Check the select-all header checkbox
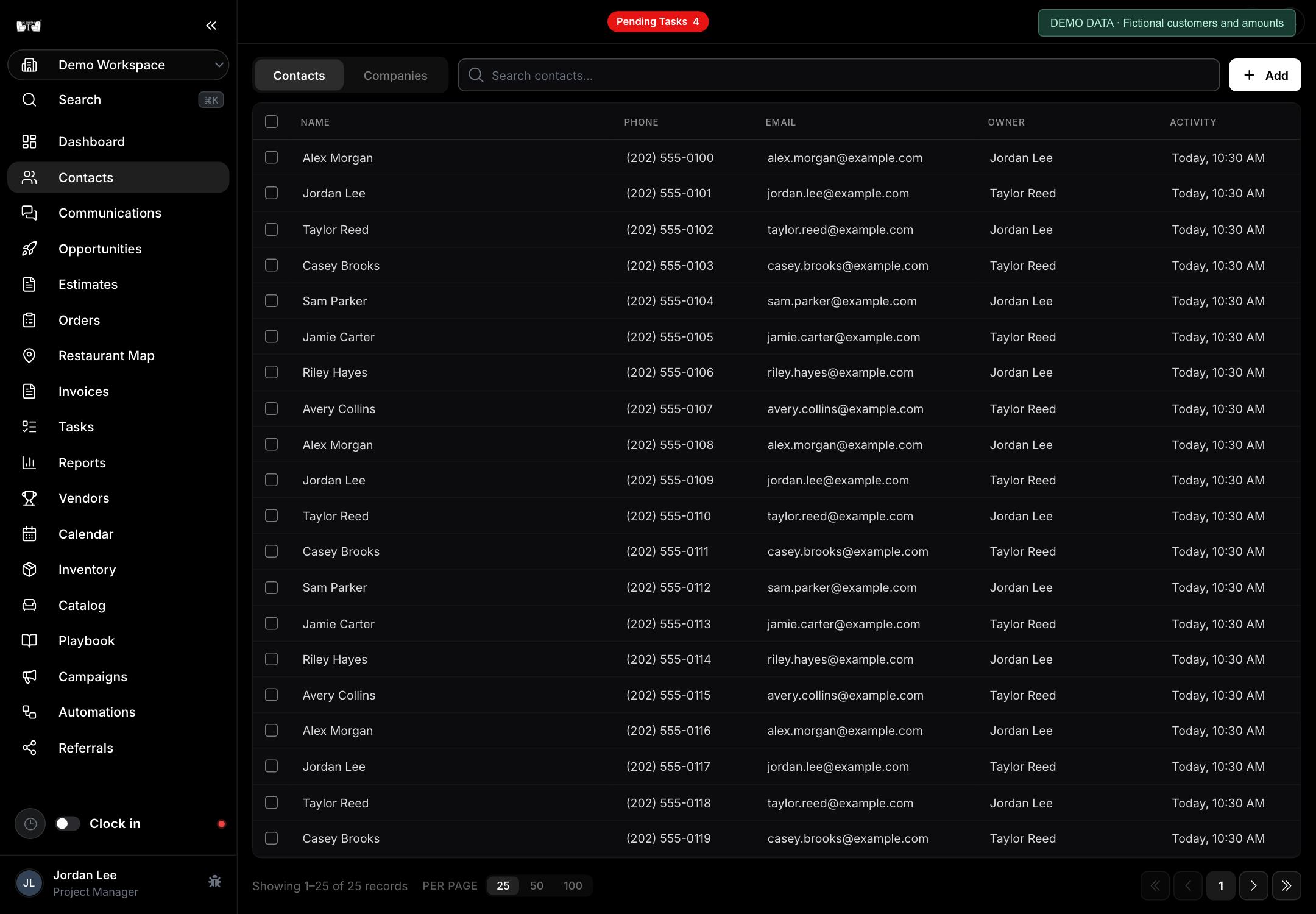The width and height of the screenshot is (1316, 914). 272,122
